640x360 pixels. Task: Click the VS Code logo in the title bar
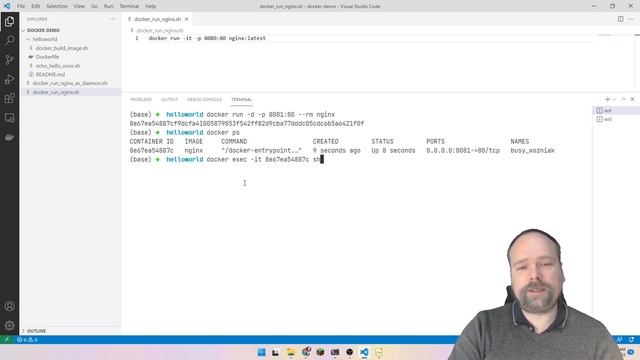click(x=7, y=6)
